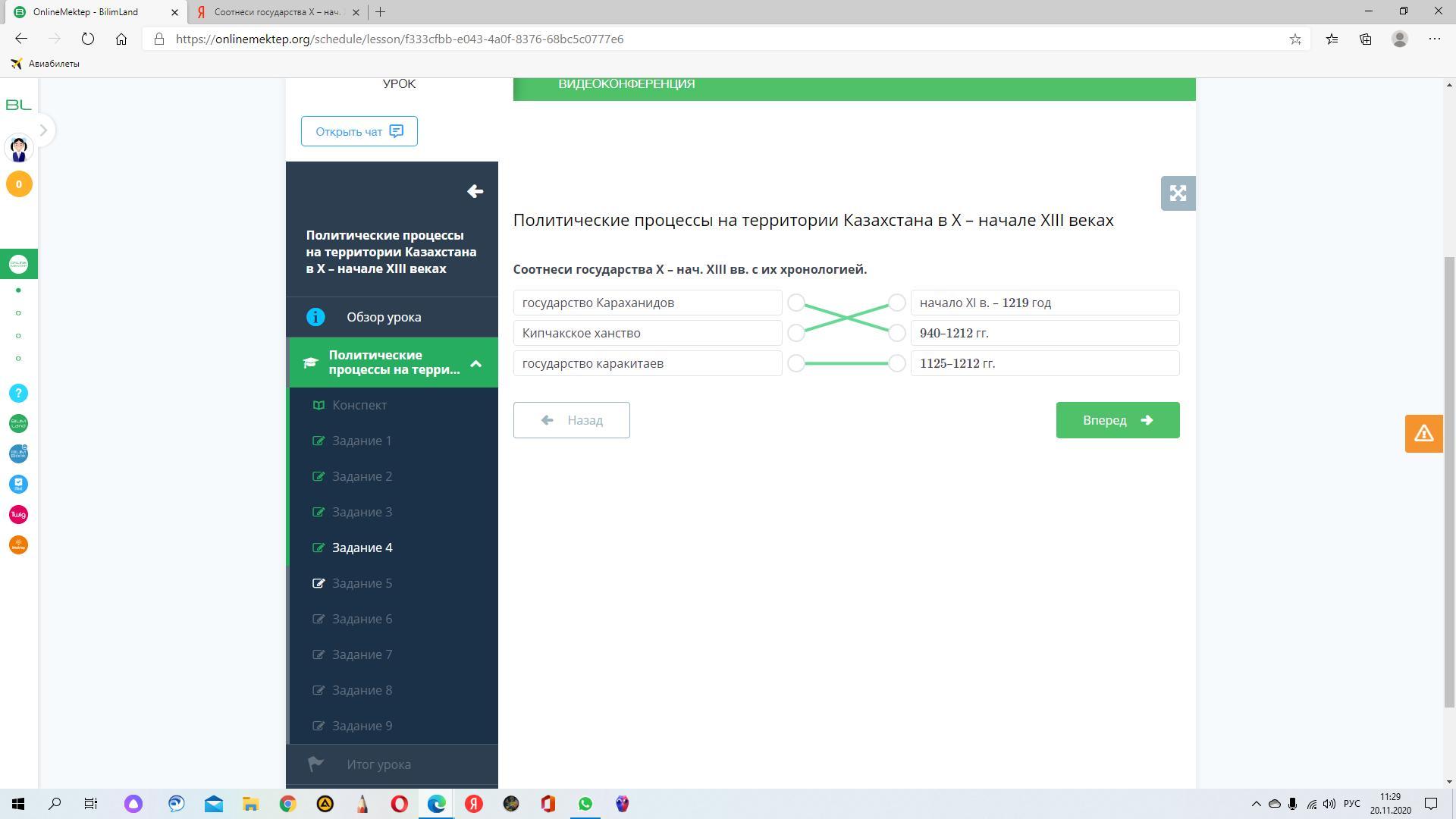Click the Открыть чат button
The image size is (1456, 819).
(x=359, y=131)
